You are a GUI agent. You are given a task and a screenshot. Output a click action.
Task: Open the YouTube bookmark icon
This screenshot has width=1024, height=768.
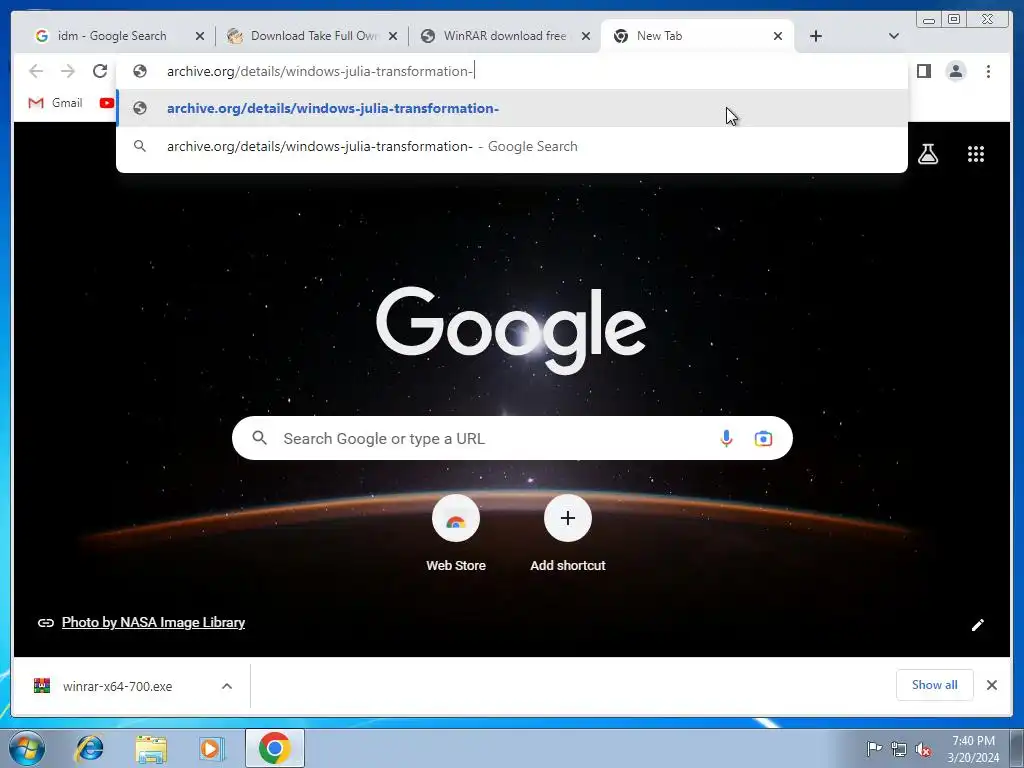(x=106, y=103)
